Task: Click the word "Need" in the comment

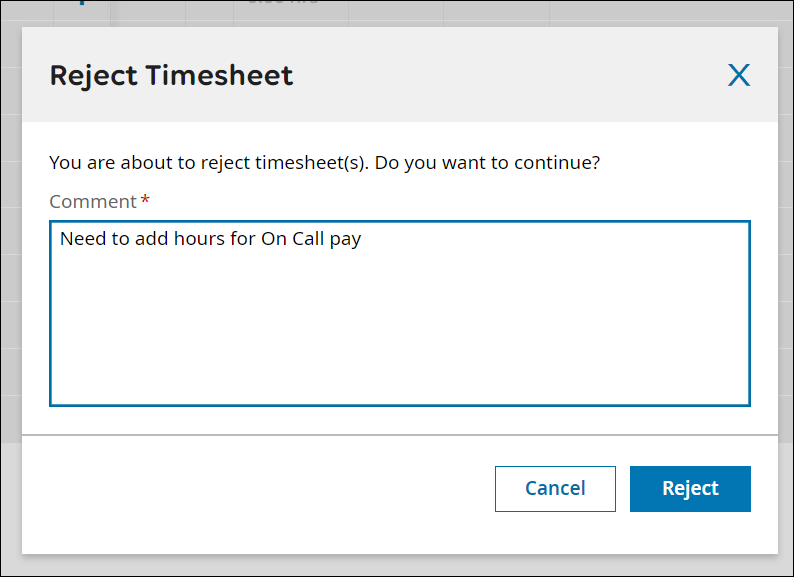Action: [81, 239]
